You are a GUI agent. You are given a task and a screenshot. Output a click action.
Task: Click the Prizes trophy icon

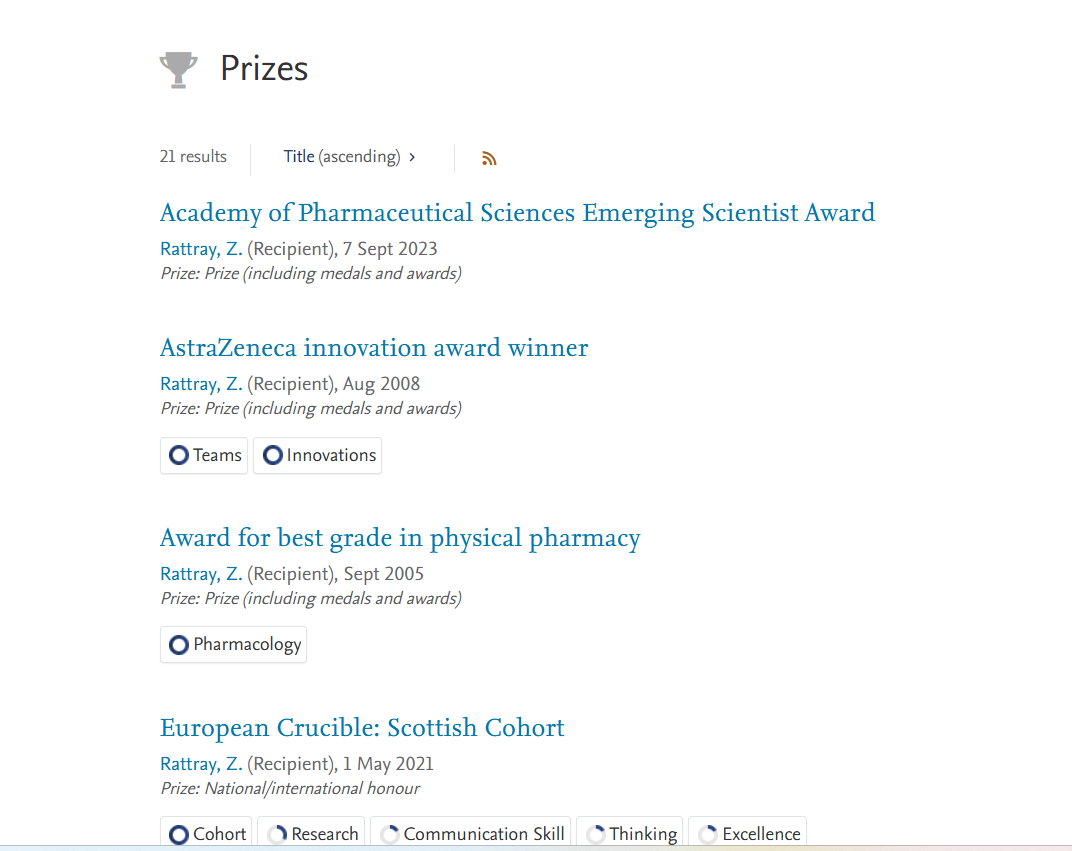click(178, 69)
